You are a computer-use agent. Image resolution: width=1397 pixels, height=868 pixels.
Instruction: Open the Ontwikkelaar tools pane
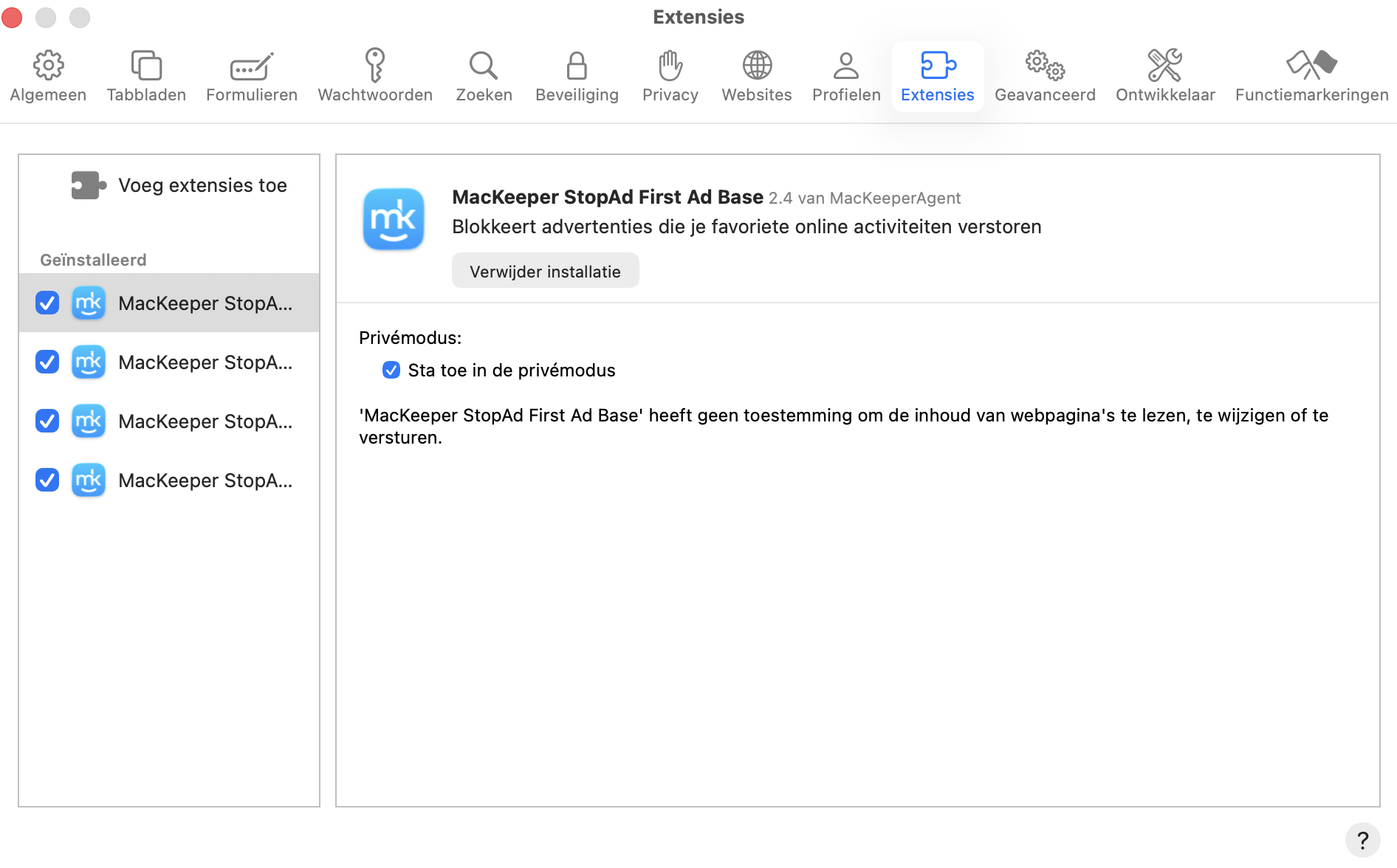(1164, 76)
